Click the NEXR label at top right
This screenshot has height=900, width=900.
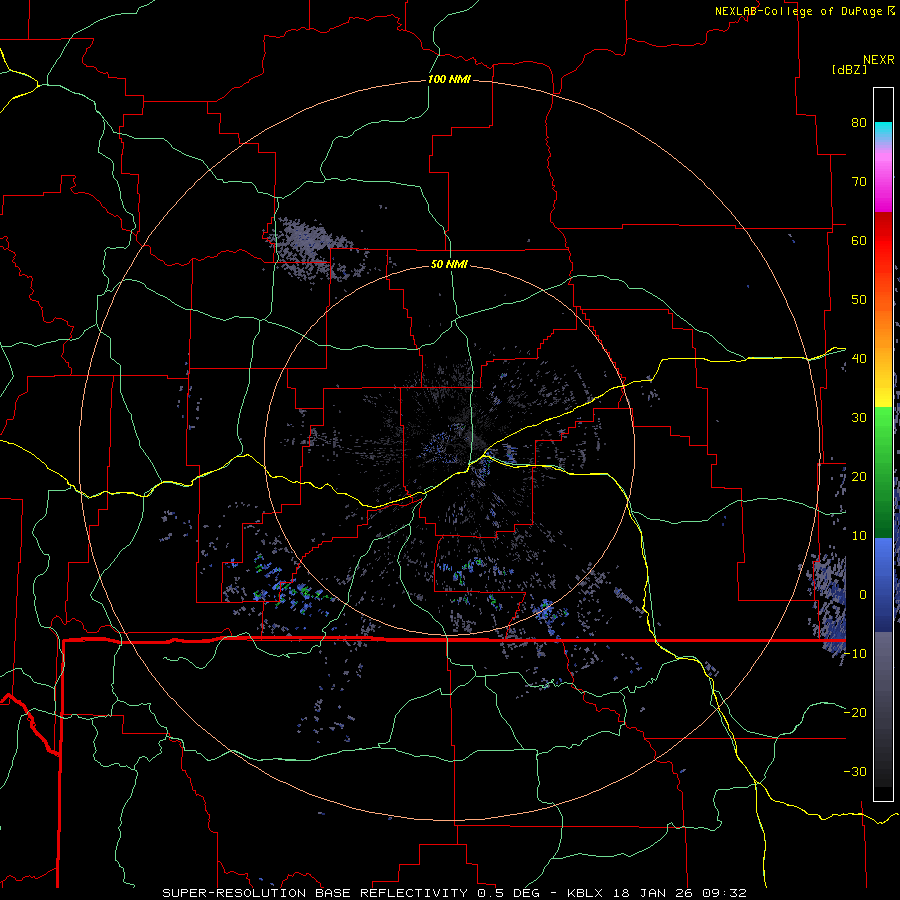(x=878, y=60)
